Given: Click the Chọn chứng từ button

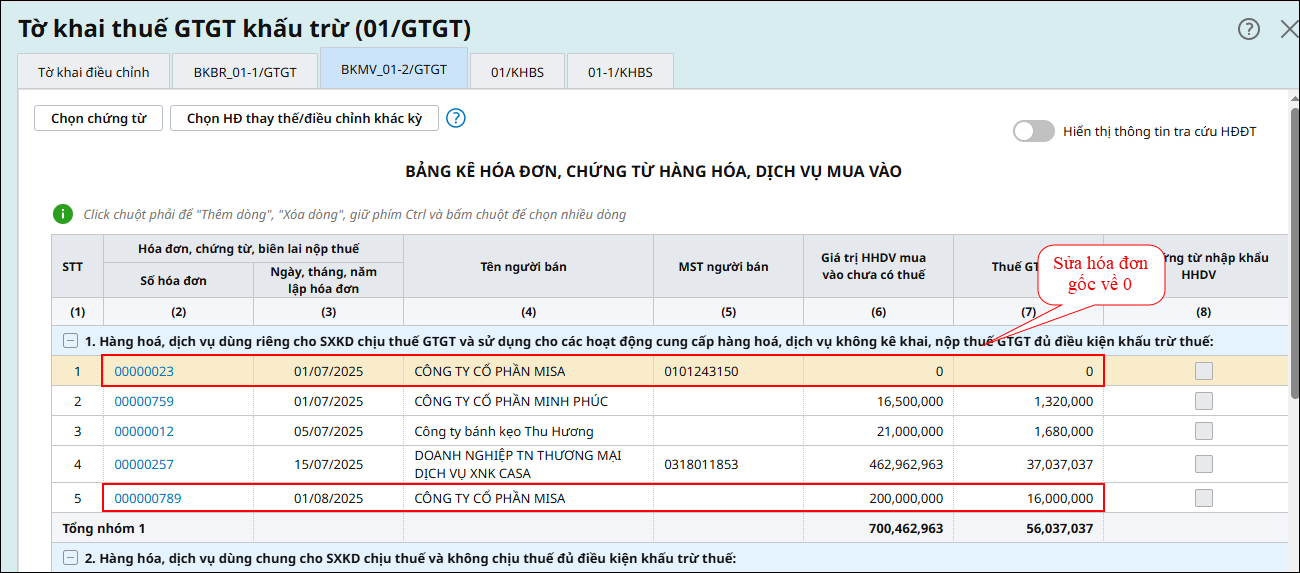Looking at the screenshot, I should pyautogui.click(x=98, y=118).
